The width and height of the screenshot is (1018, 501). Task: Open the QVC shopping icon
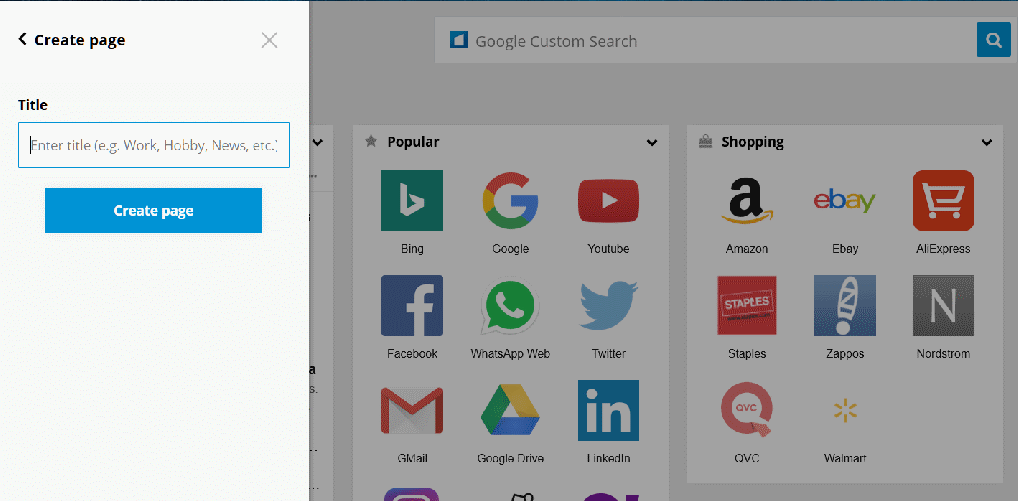click(x=746, y=409)
